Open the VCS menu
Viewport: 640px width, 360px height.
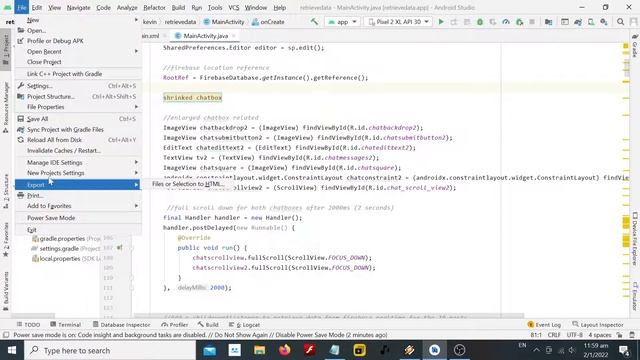point(233,7)
